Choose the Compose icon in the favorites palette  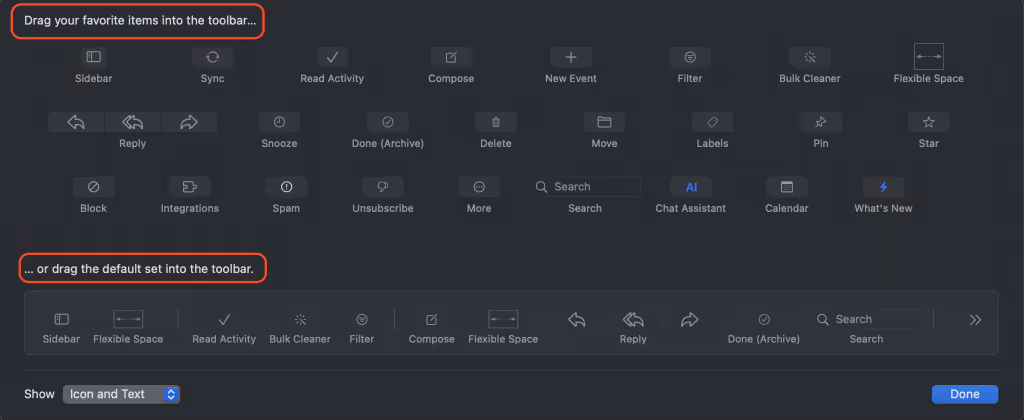[x=451, y=57]
